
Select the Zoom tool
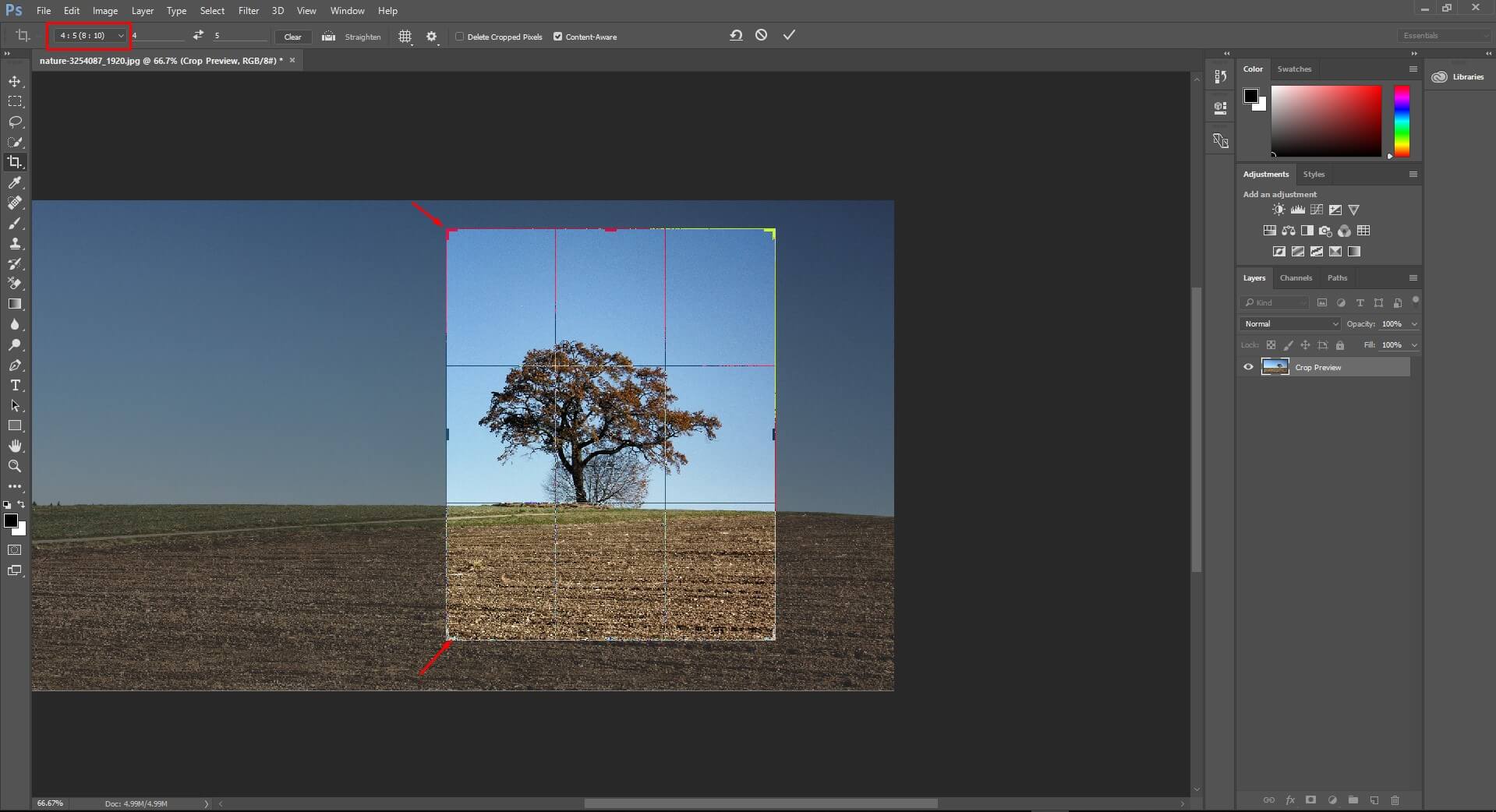pos(16,466)
